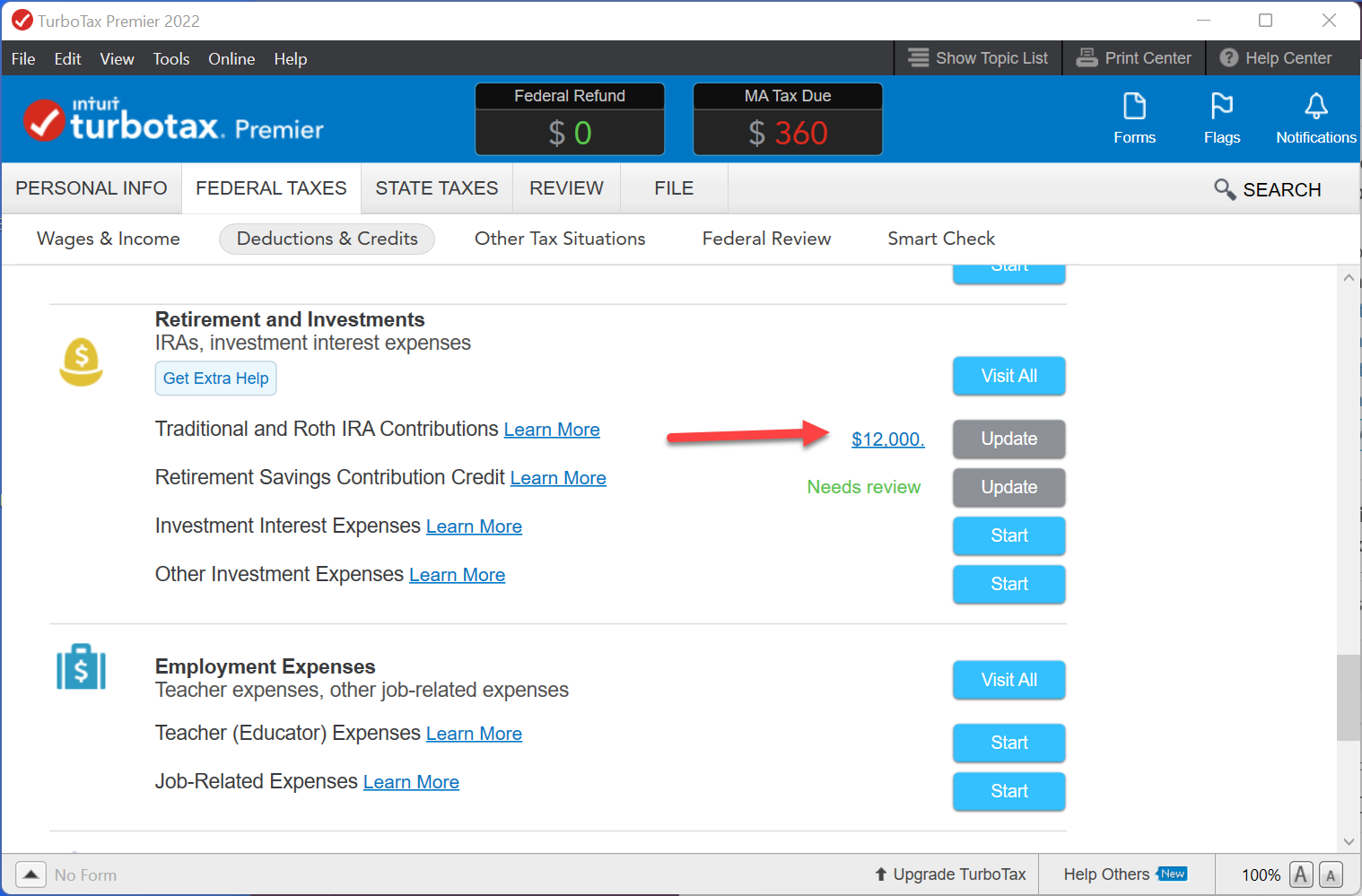Click the larger font size A button
Image resolution: width=1362 pixels, height=896 pixels.
pos(1301,874)
